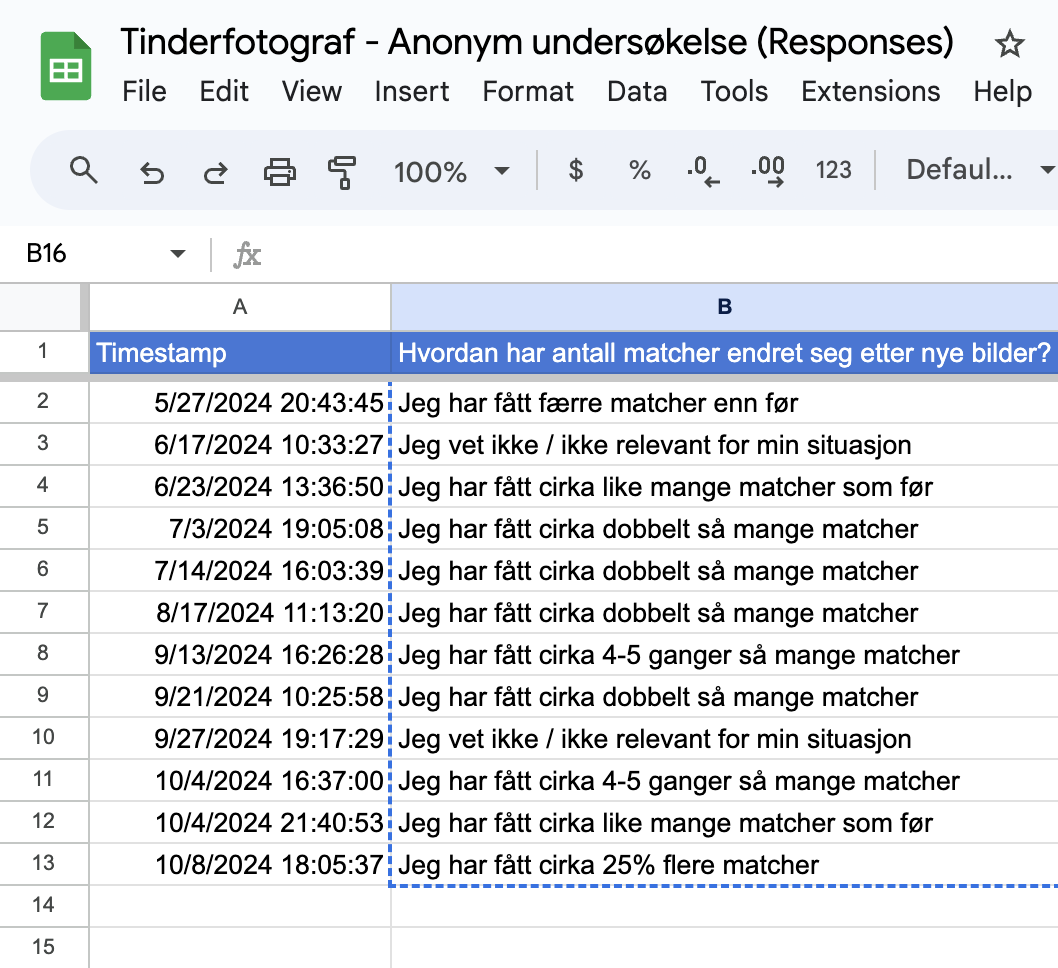Open the Print dialog icon
This screenshot has height=968, width=1058.
[279, 170]
